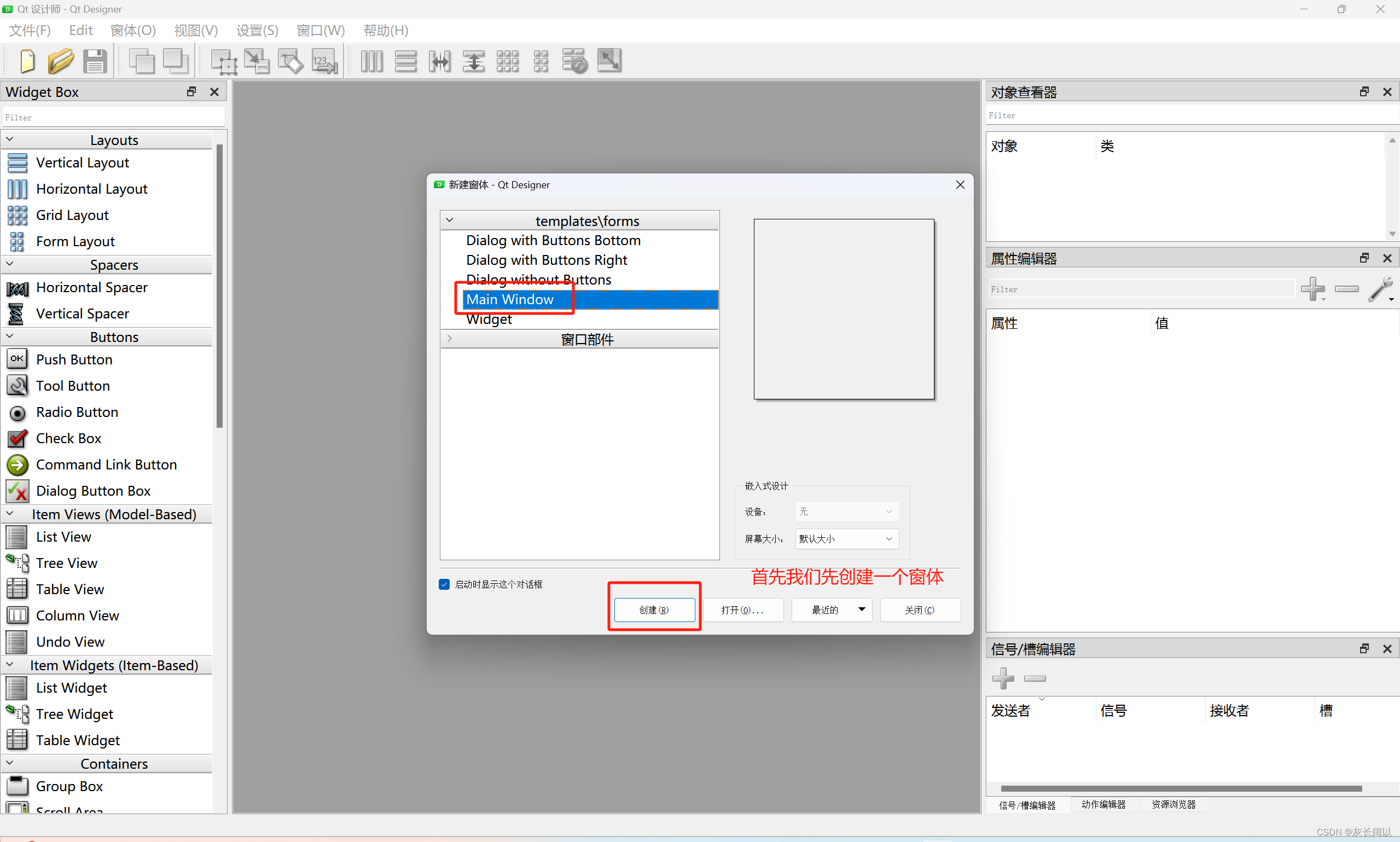Click the Edit Tab Order icon

coord(325,61)
